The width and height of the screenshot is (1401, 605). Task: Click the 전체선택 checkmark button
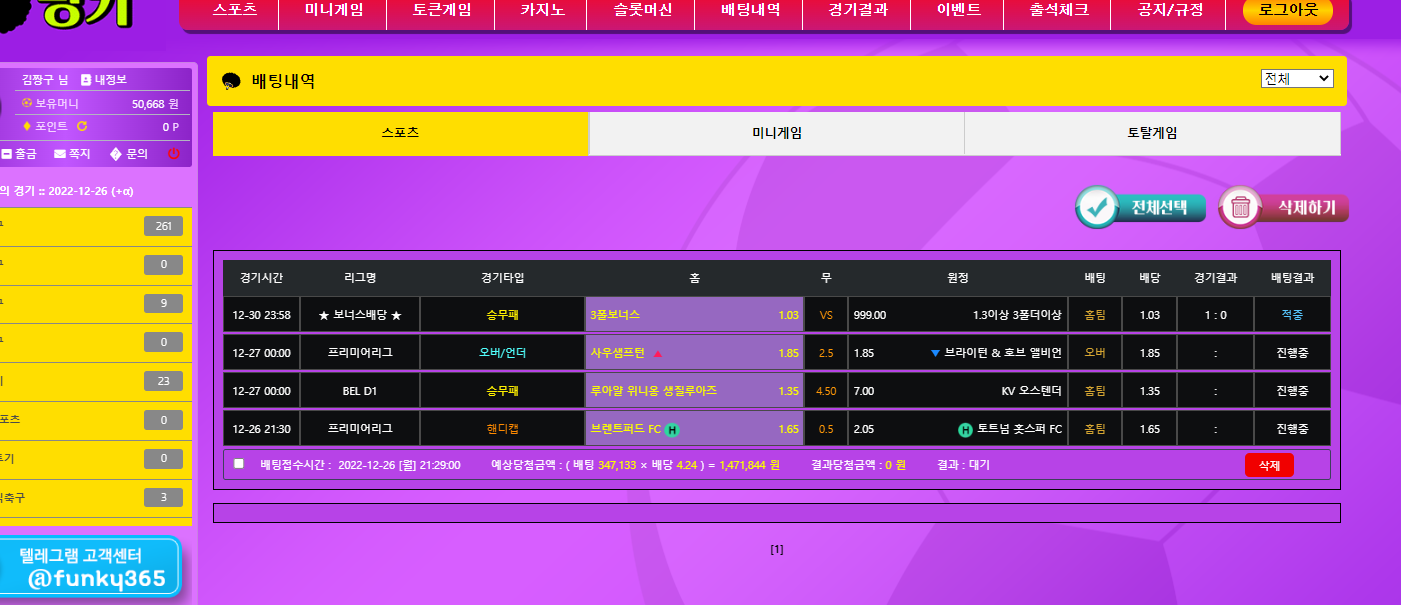[x=1141, y=208]
